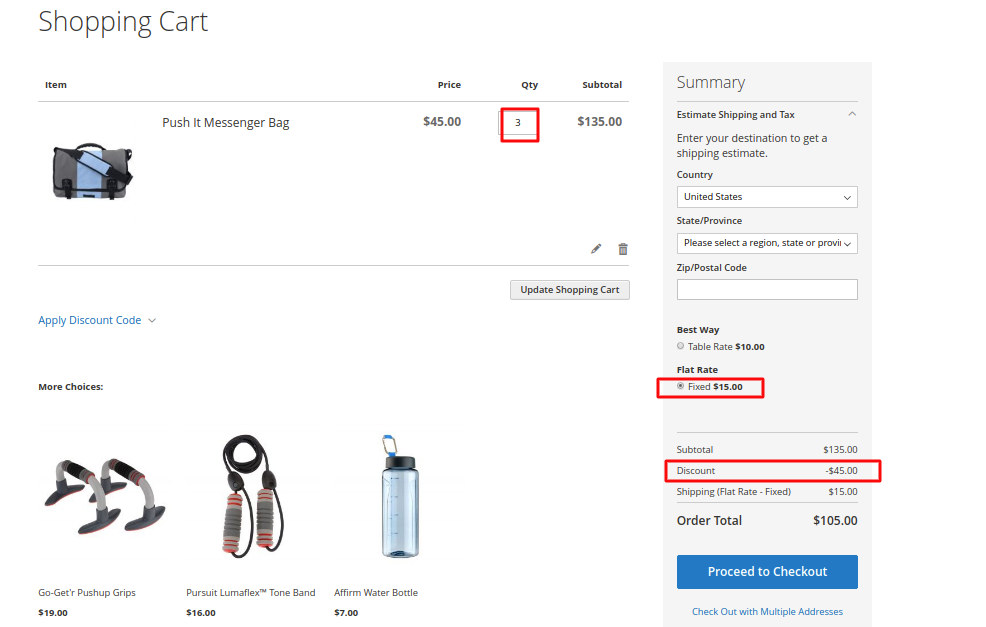Open the State/Province region dropdown
Viewport: 986px width, 627px height.
pos(767,243)
